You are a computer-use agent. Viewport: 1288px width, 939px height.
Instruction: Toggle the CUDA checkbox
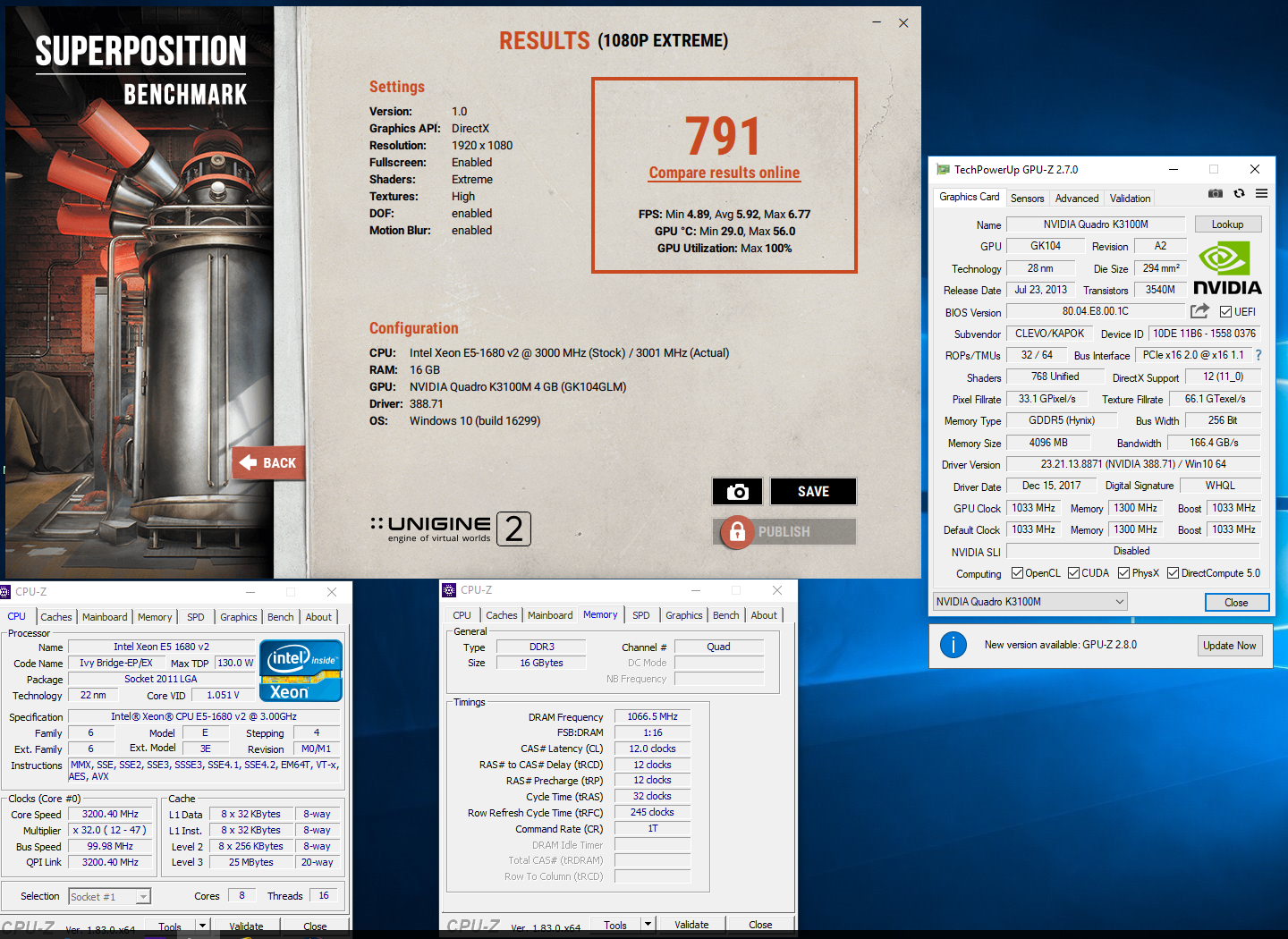1073,573
